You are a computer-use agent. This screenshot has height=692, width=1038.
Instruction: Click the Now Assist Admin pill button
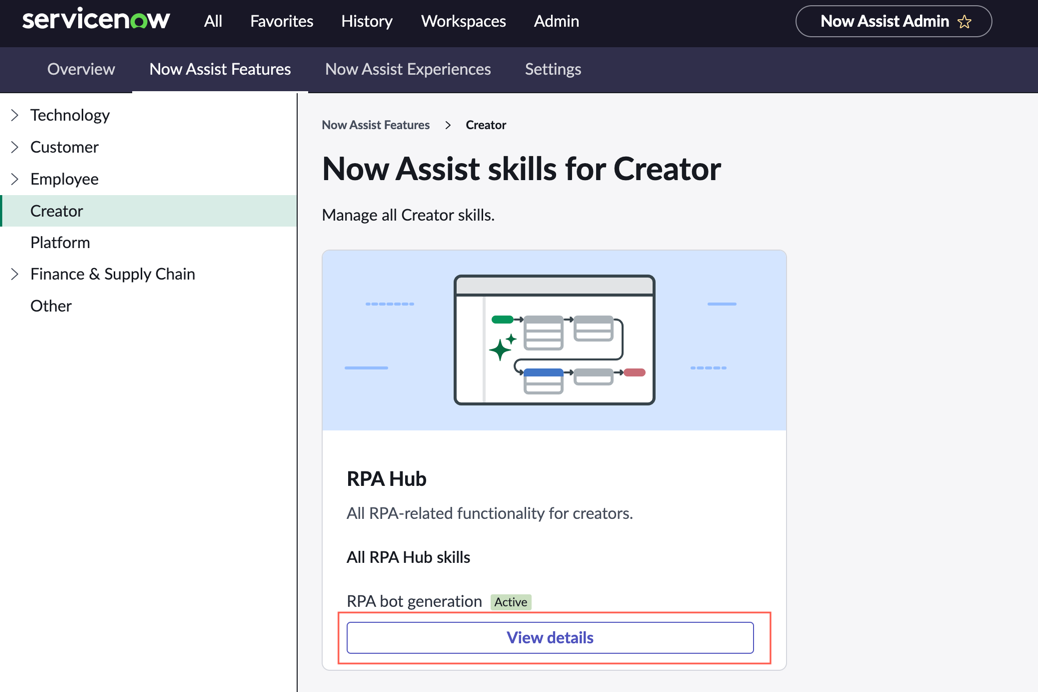(894, 21)
